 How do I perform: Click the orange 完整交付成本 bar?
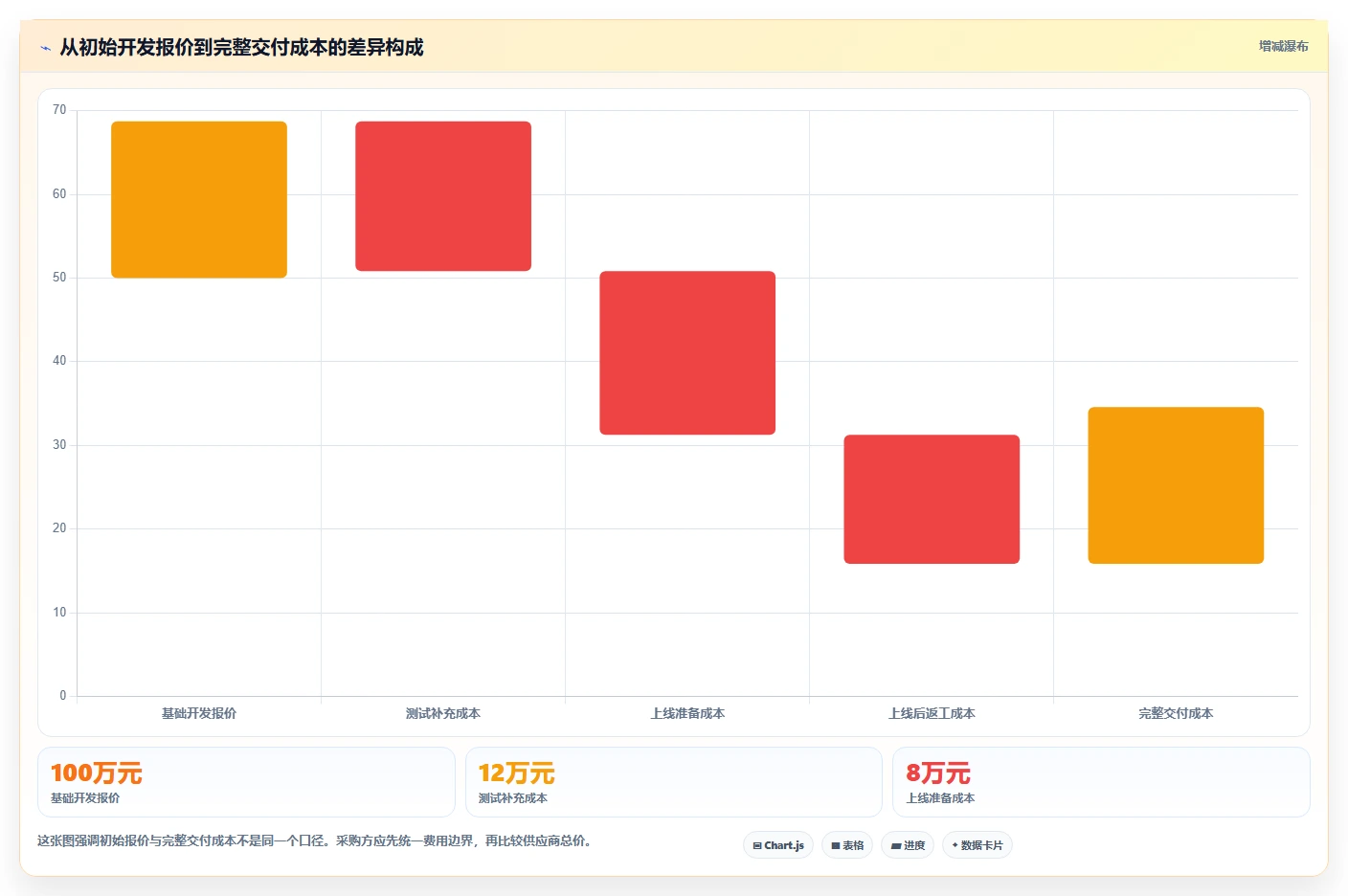pyautogui.click(x=1176, y=485)
